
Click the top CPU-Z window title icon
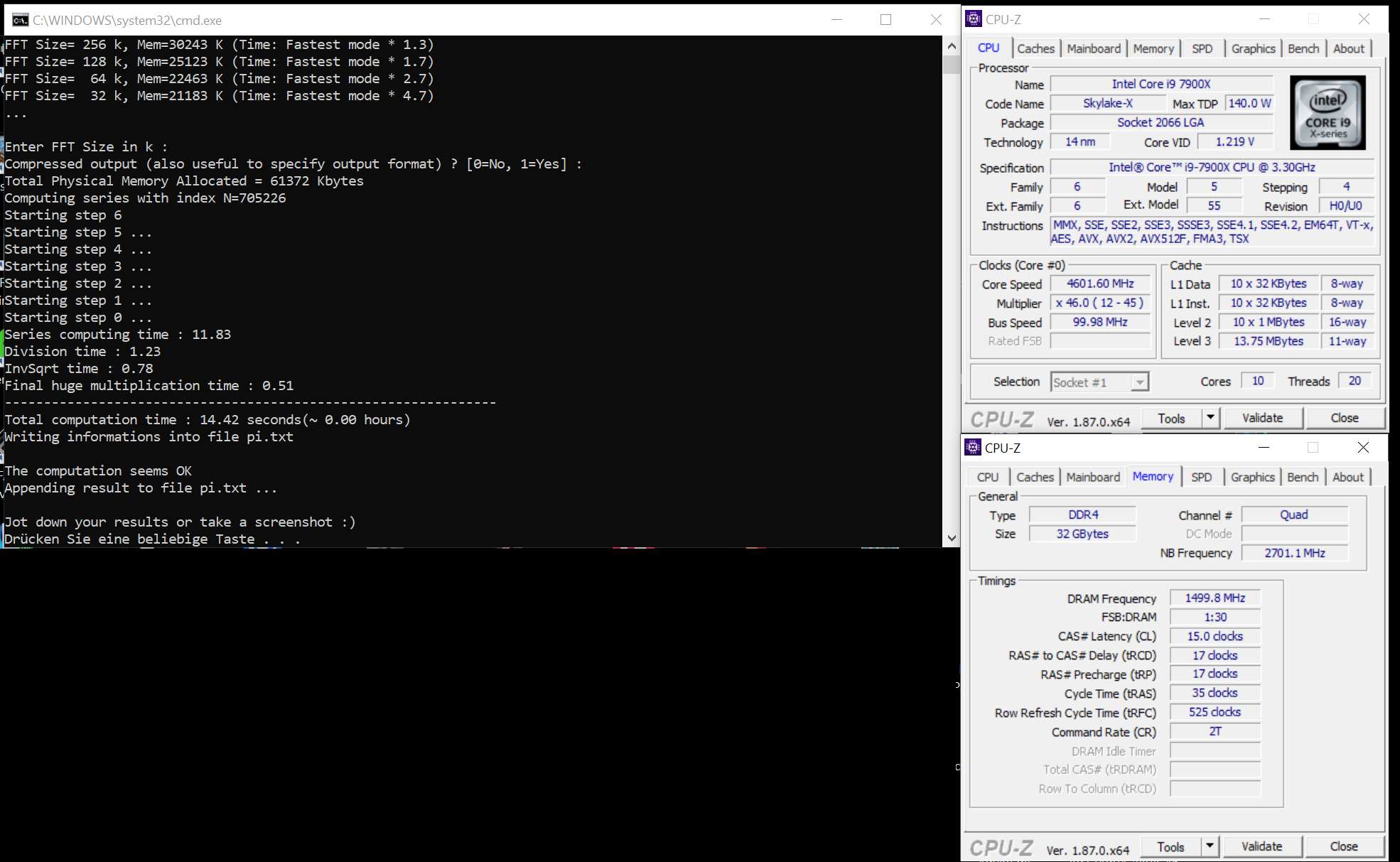pyautogui.click(x=974, y=19)
